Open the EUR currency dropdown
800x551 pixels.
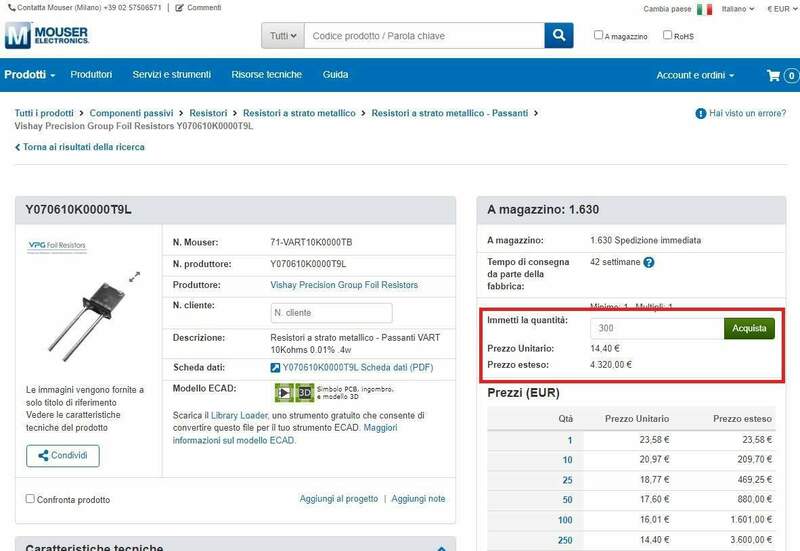coord(781,8)
